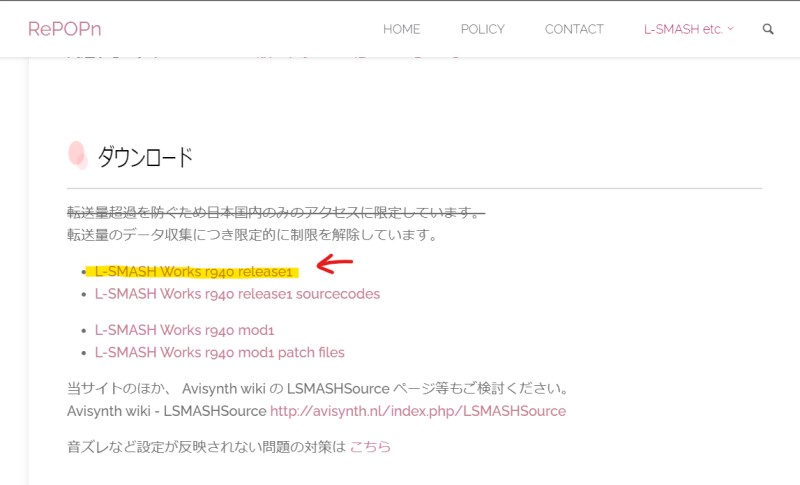Image resolution: width=800 pixels, height=485 pixels.
Task: Open L-SMASH Works r940 release1 sourcecodes link
Action: point(237,294)
